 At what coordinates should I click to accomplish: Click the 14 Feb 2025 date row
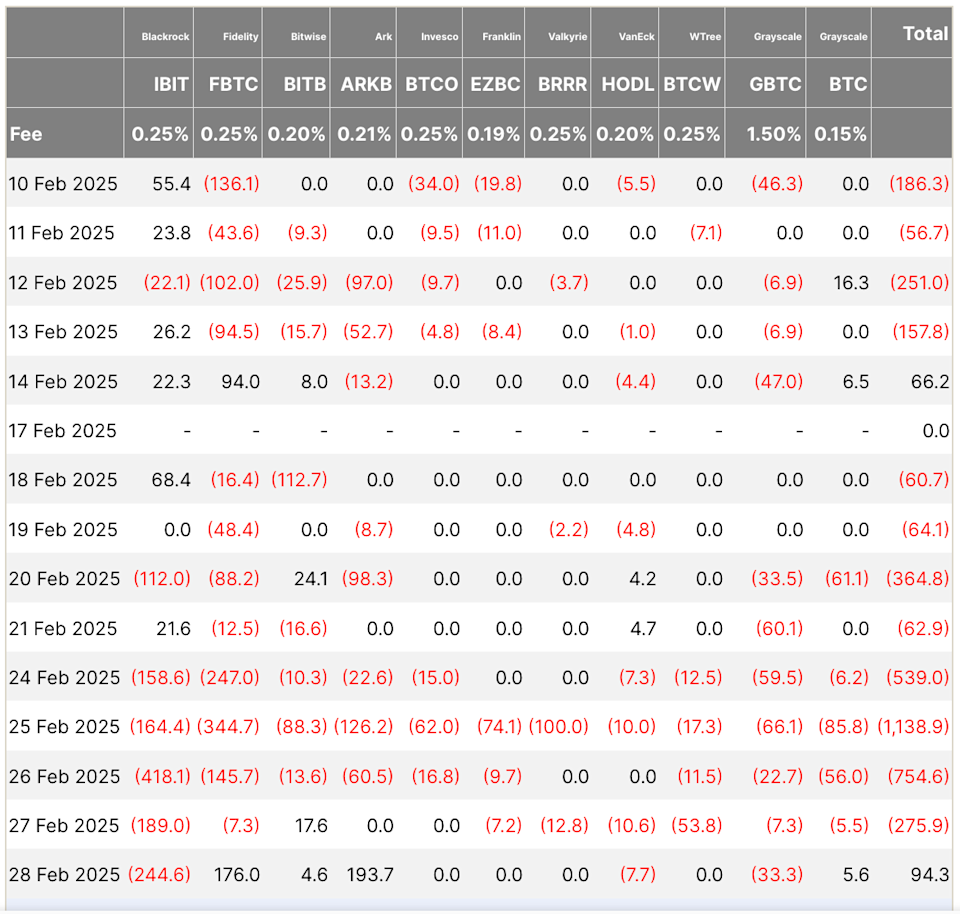[x=479, y=381]
